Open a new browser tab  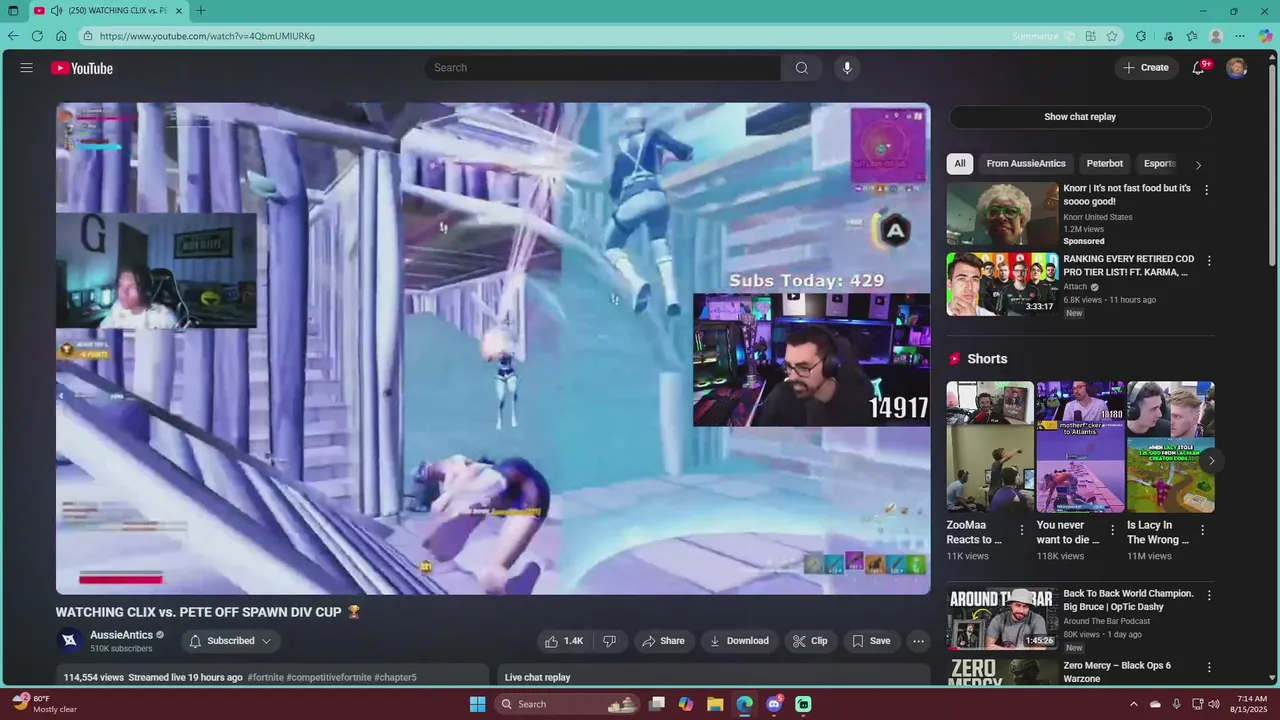(201, 11)
